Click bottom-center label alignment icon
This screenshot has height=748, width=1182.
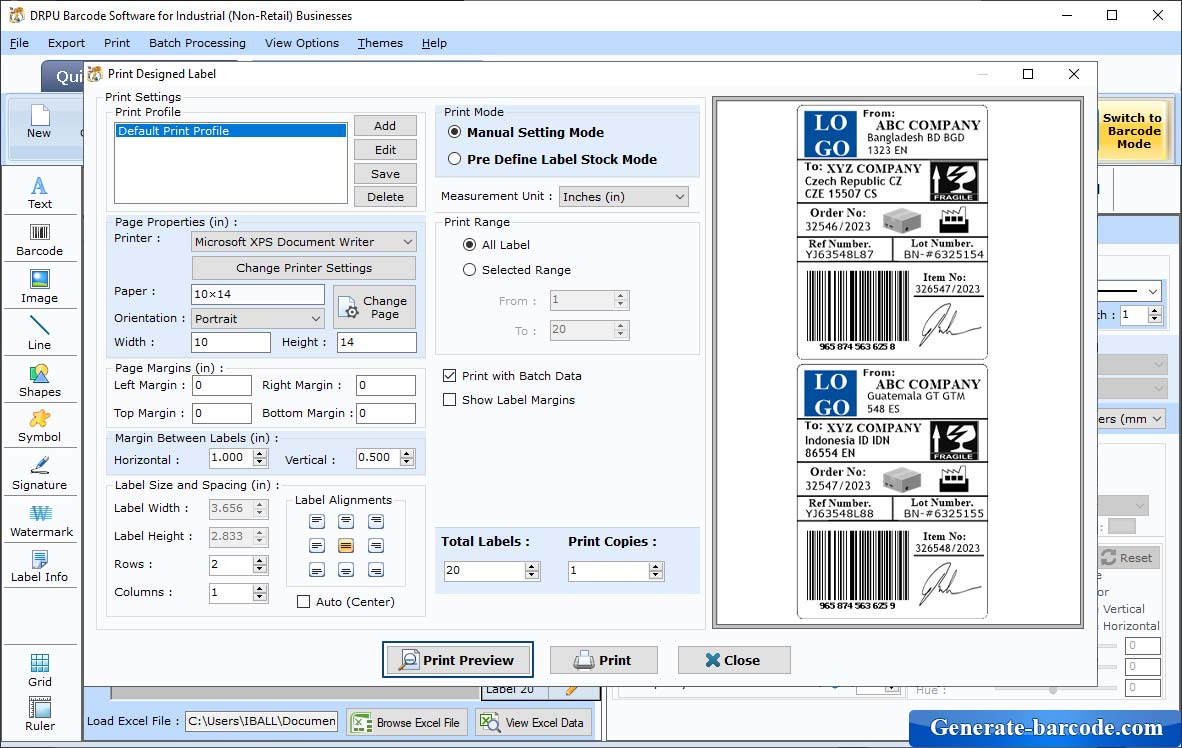pyautogui.click(x=346, y=570)
